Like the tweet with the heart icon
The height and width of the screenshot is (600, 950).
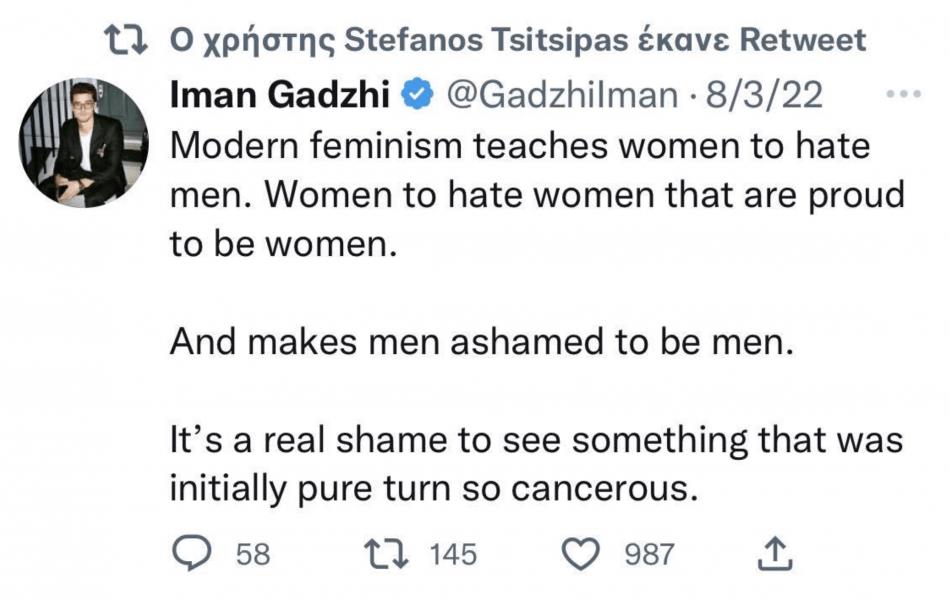point(581,554)
